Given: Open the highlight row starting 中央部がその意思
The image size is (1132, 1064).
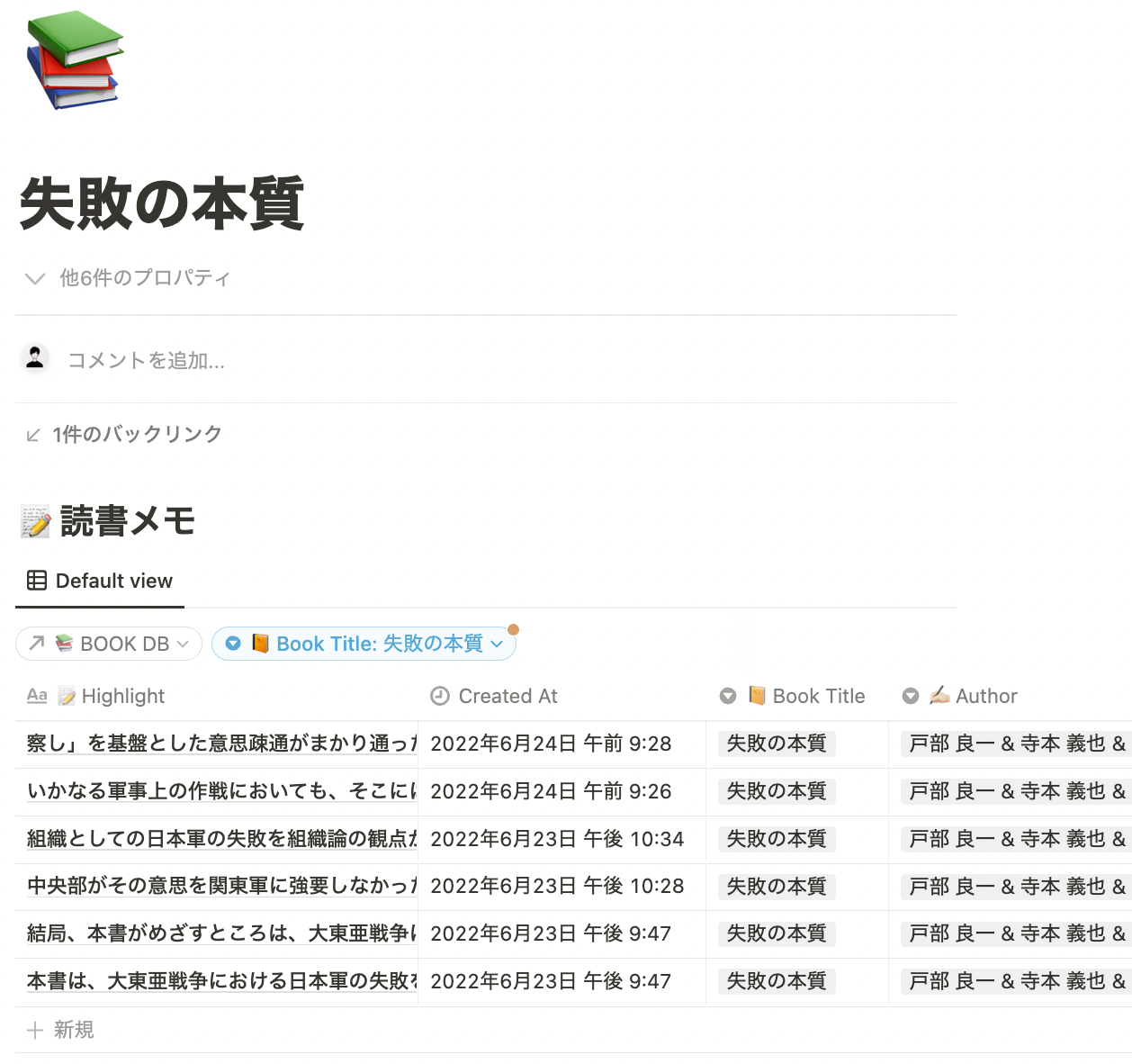Looking at the screenshot, I should click(221, 887).
